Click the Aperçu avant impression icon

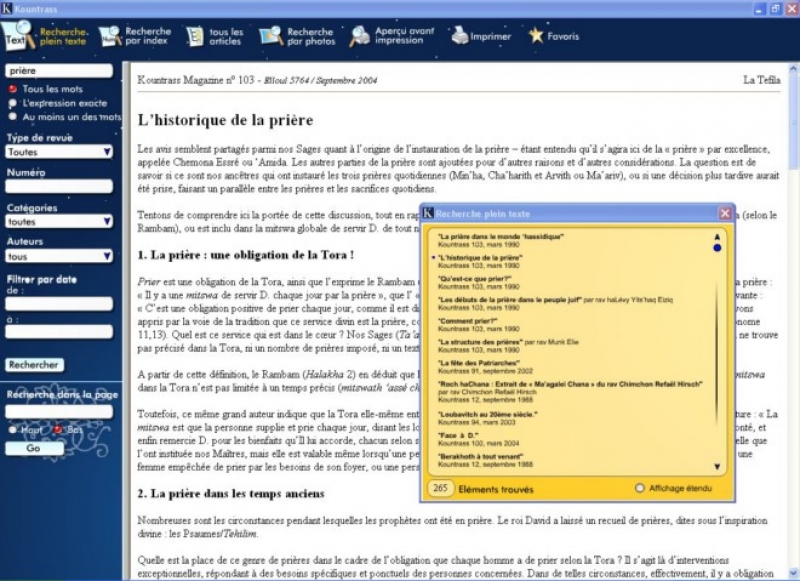pyautogui.click(x=360, y=36)
